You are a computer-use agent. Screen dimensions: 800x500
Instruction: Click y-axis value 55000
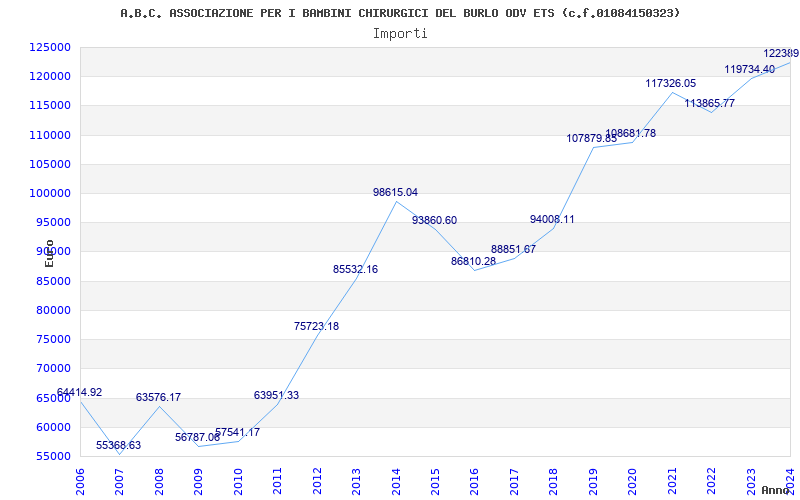pos(53,456)
